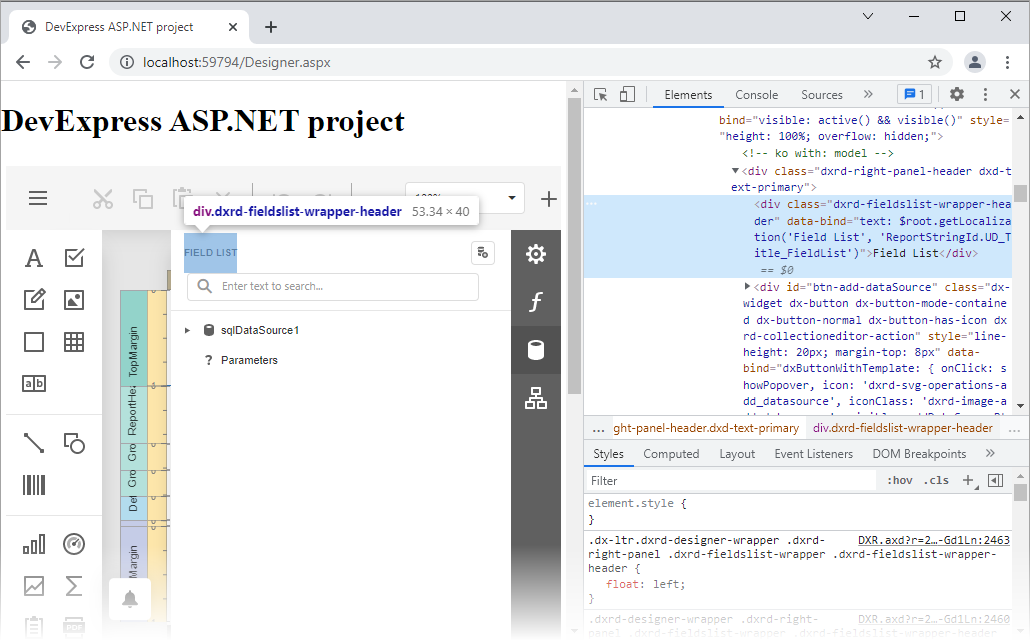1030x641 pixels.
Task: Select the Label tool (letter A)
Action: pyautogui.click(x=34, y=258)
